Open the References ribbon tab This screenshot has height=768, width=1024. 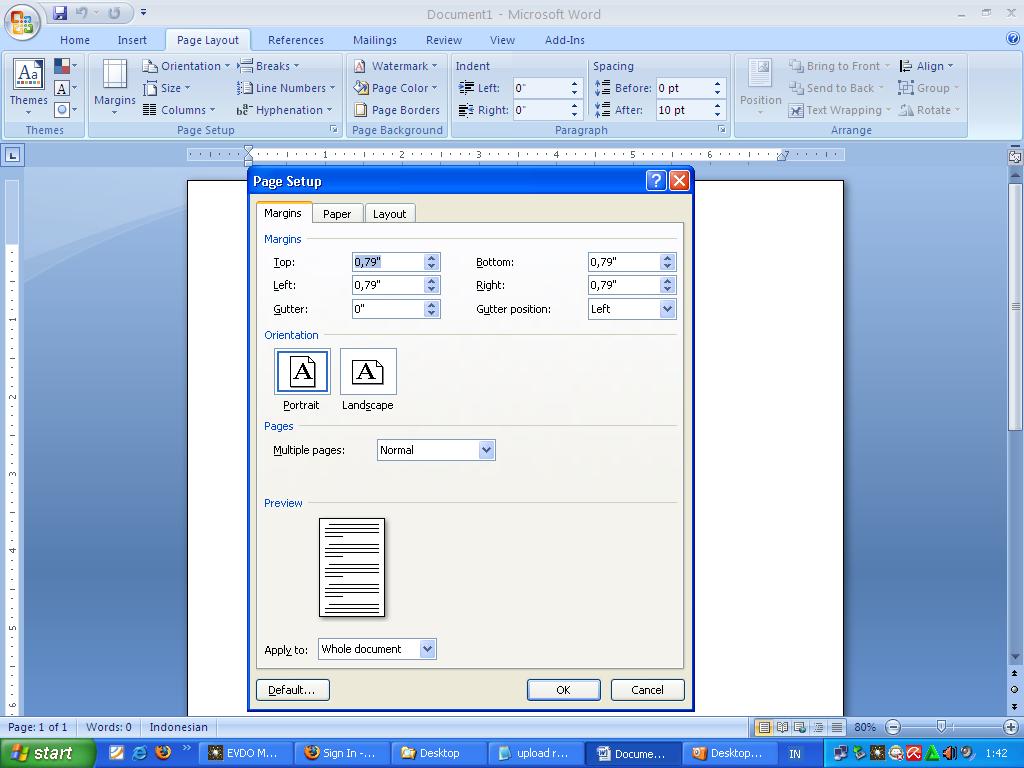pos(295,40)
